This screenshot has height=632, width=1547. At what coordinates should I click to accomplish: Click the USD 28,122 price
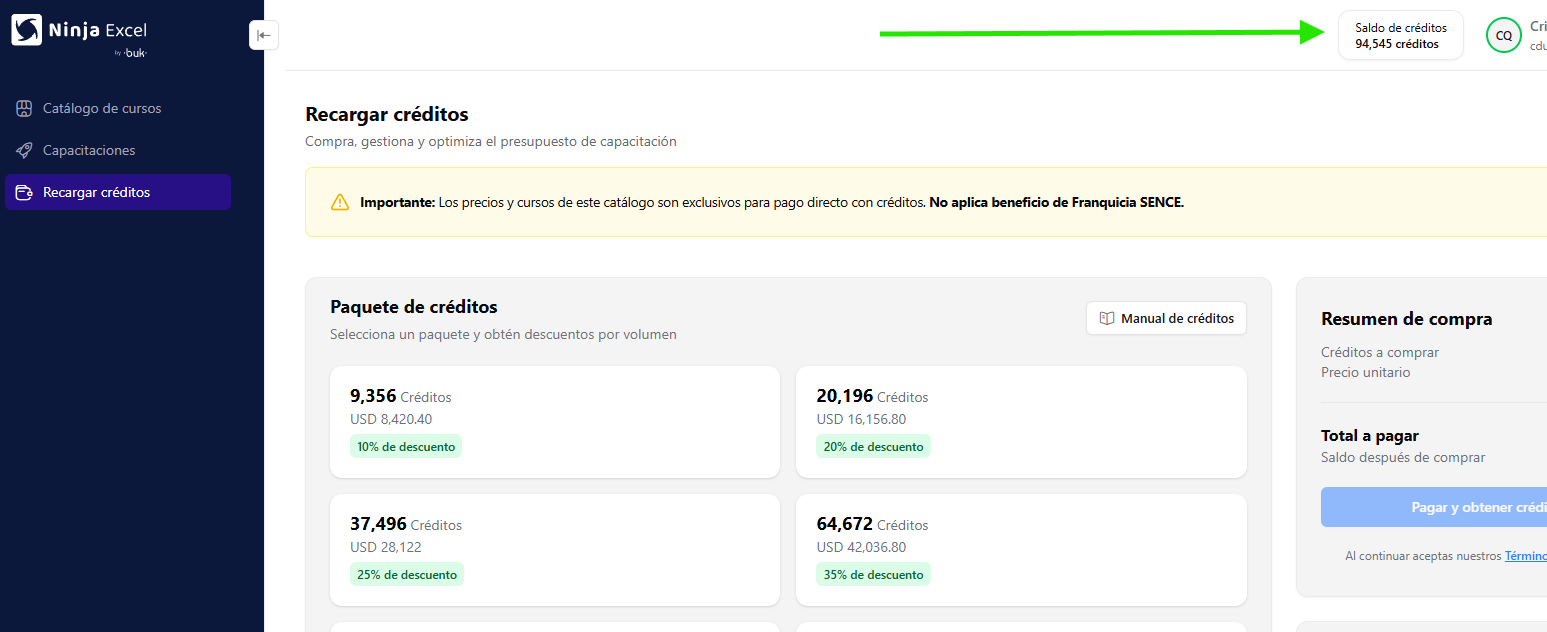[385, 547]
